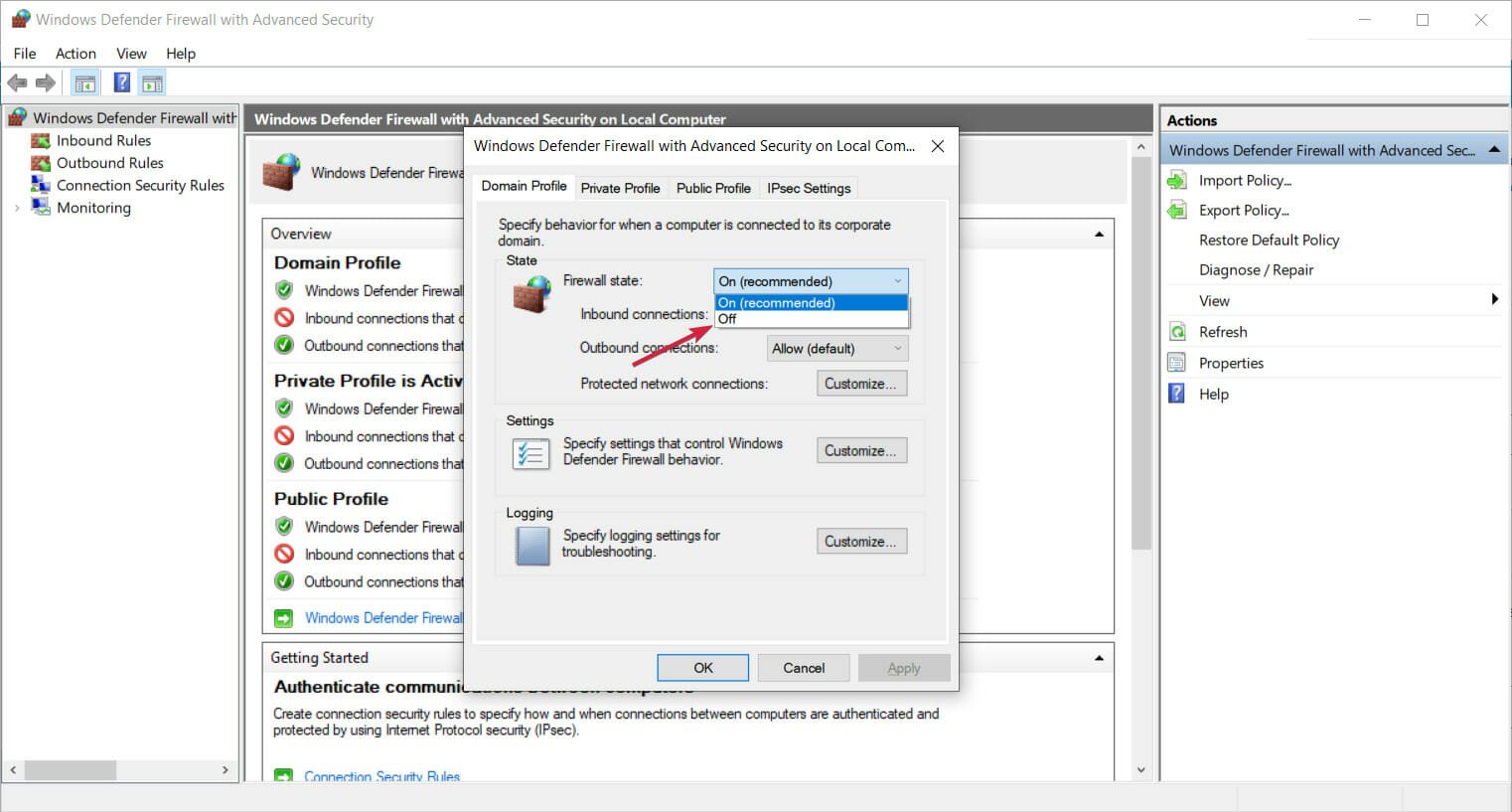Switch to the Private Profile tab

click(x=620, y=188)
